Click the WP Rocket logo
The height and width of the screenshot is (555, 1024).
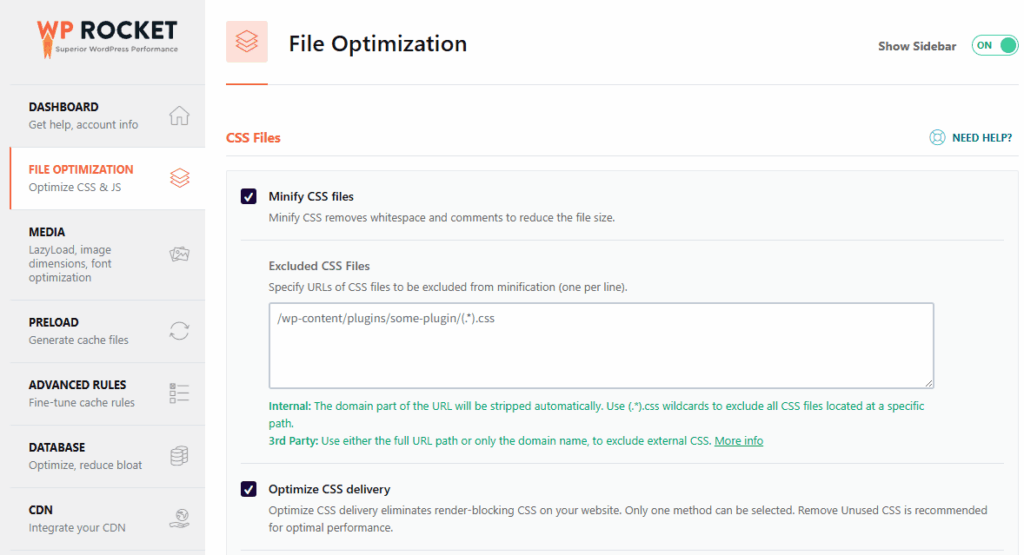pyautogui.click(x=106, y=37)
